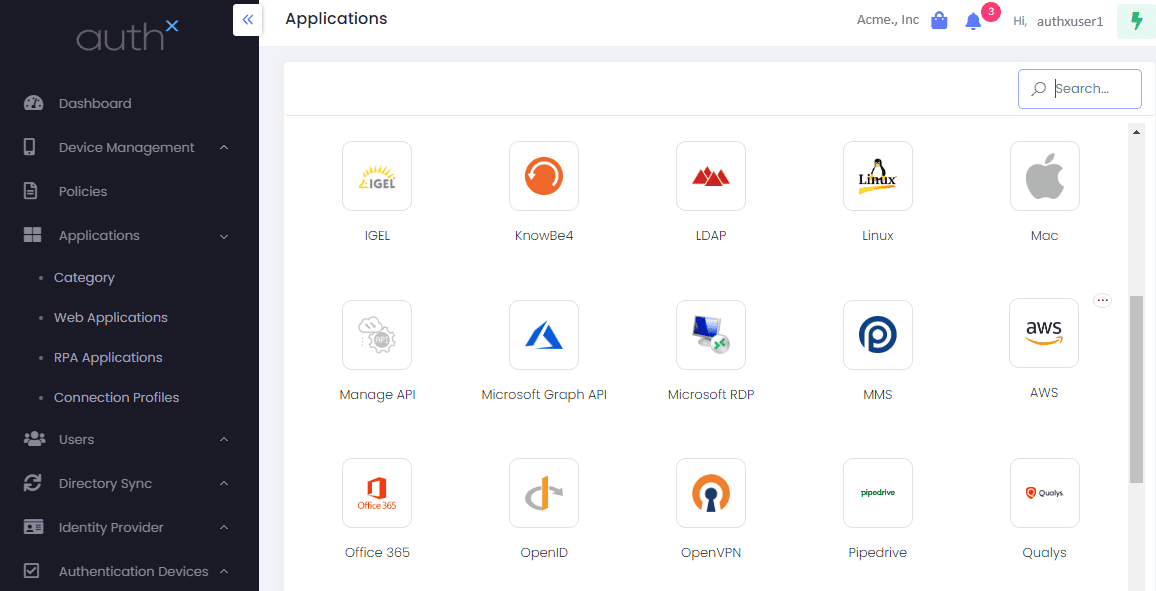Select the LDAP application icon

point(711,176)
